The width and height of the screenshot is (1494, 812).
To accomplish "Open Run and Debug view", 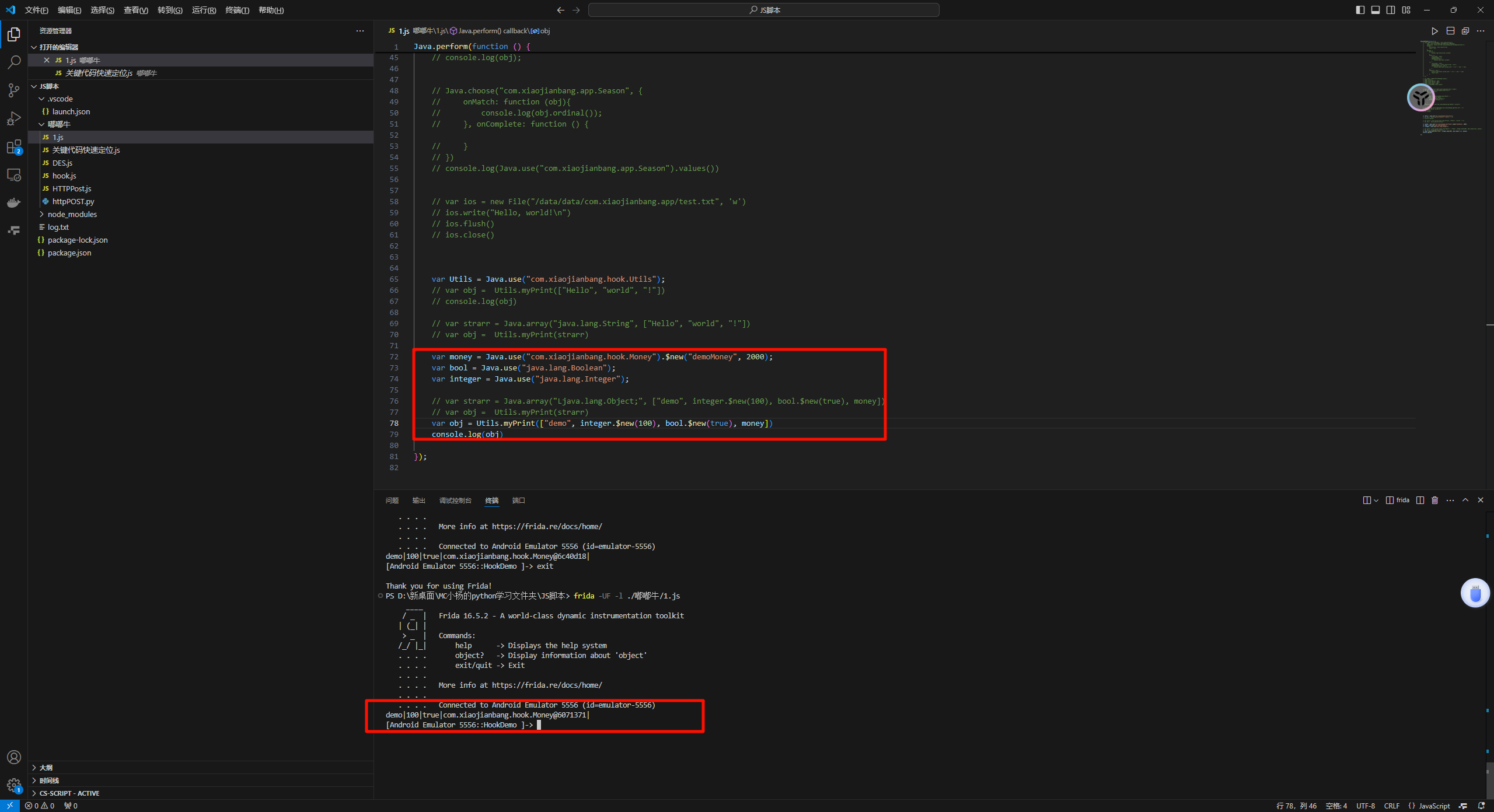I will click(14, 118).
